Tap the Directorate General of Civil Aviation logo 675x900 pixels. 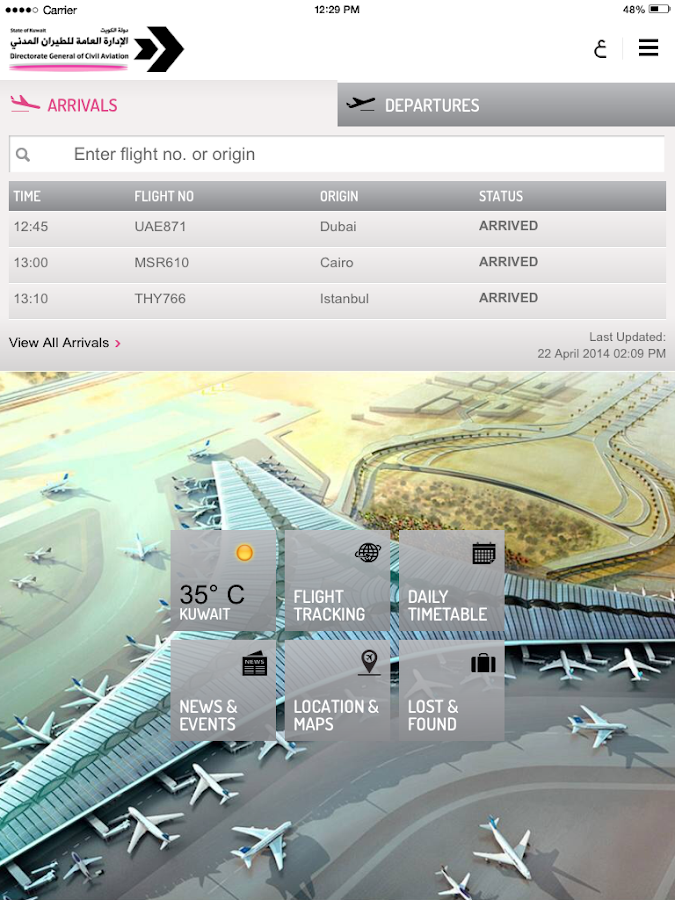(x=96, y=49)
